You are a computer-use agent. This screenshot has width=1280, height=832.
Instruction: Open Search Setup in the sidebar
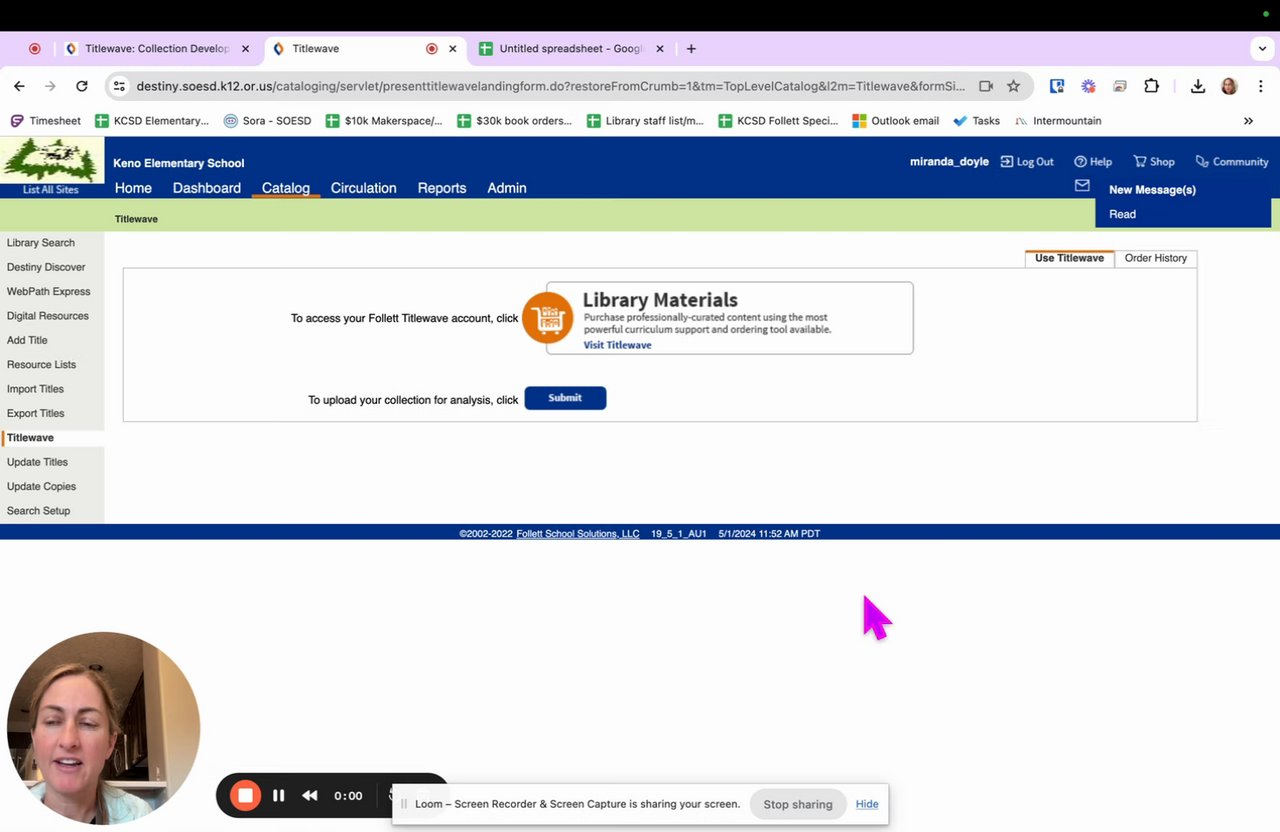coord(38,511)
